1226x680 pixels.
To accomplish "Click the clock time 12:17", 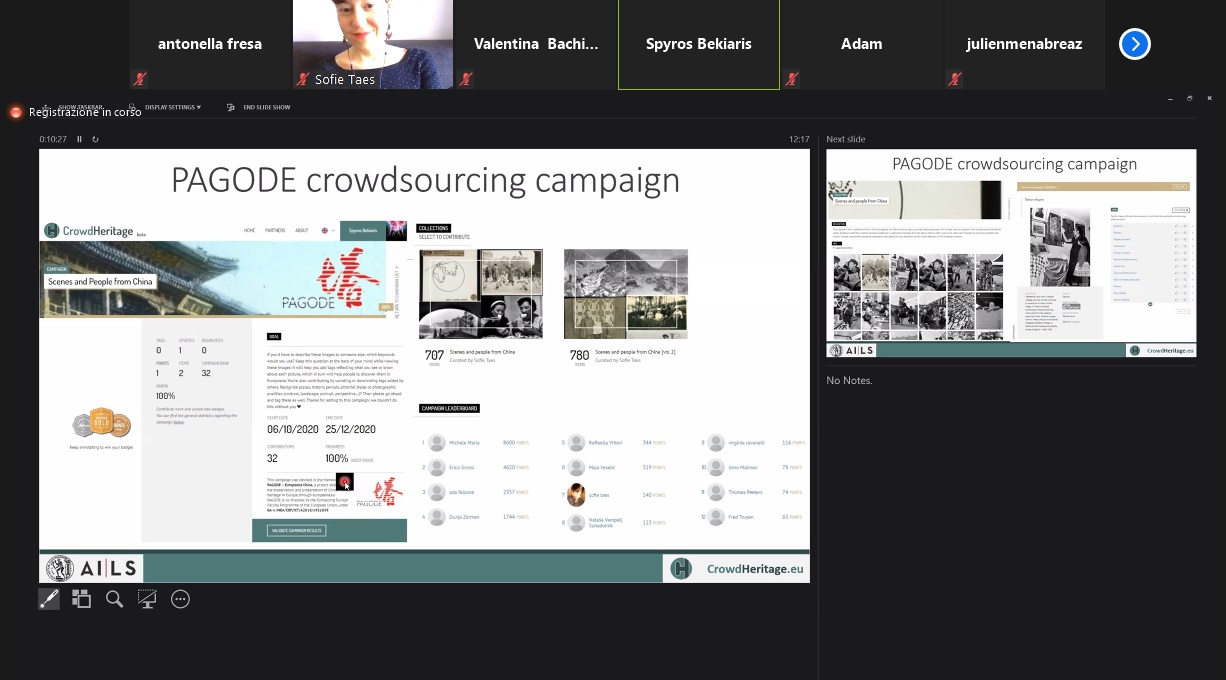I will click(799, 139).
